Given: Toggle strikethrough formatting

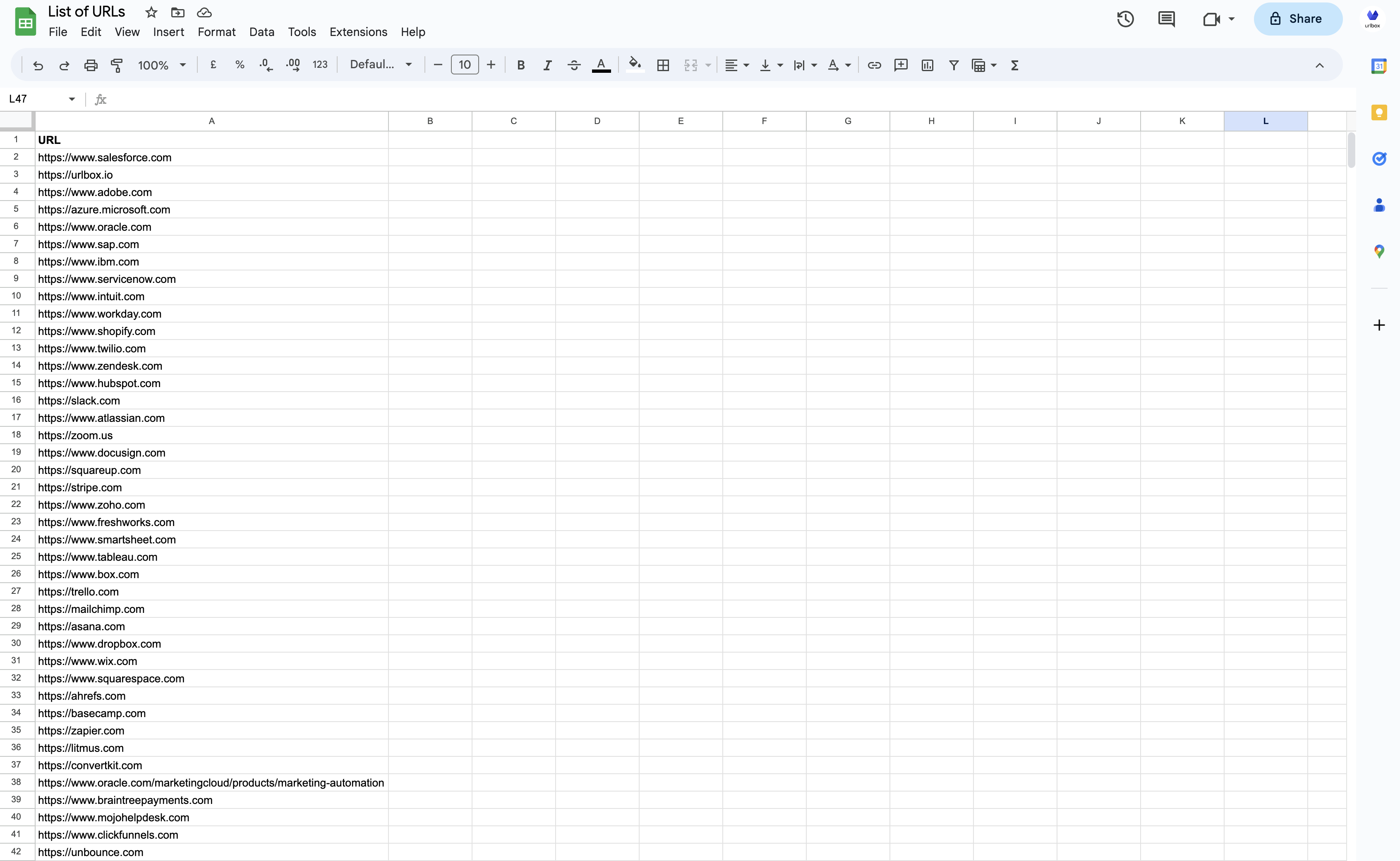Looking at the screenshot, I should click(573, 65).
